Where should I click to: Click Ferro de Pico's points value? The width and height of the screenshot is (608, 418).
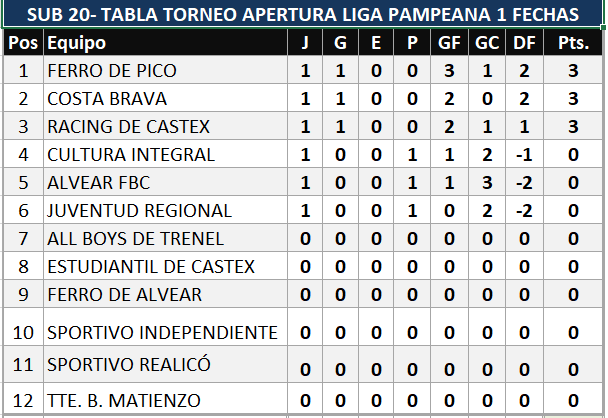573,71
